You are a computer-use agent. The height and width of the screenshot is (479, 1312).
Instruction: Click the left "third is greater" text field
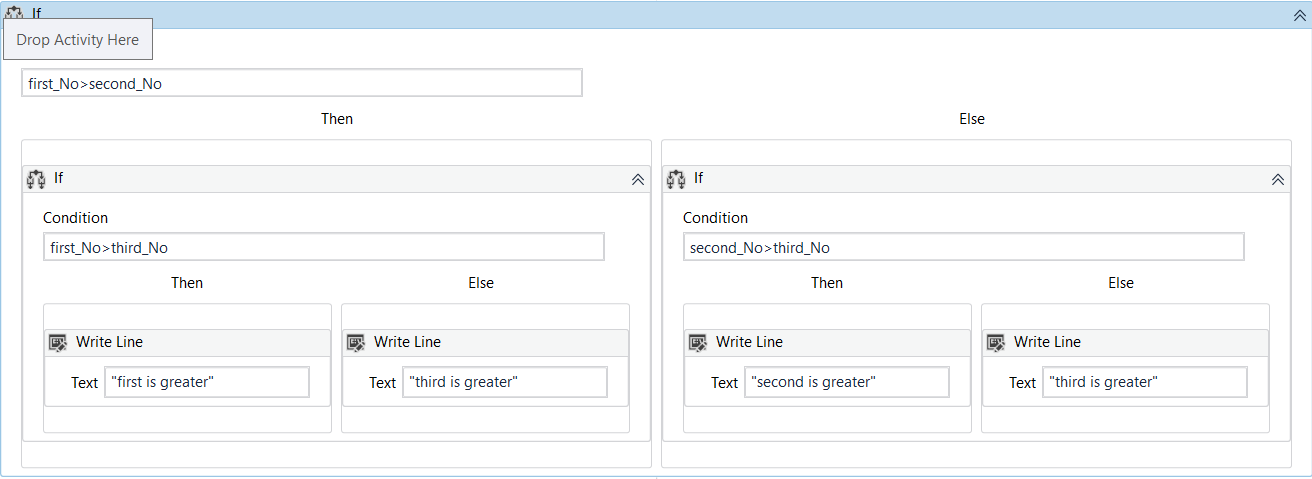(504, 382)
